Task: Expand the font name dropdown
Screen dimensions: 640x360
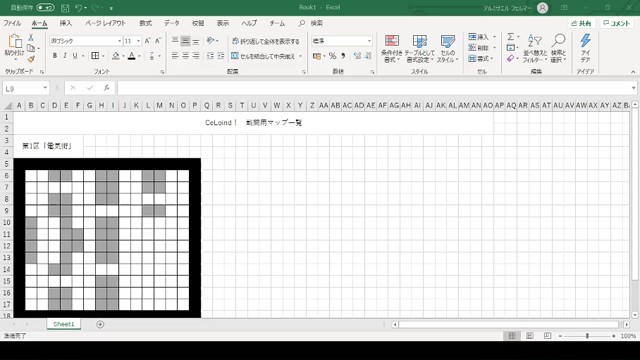Action: (x=119, y=41)
